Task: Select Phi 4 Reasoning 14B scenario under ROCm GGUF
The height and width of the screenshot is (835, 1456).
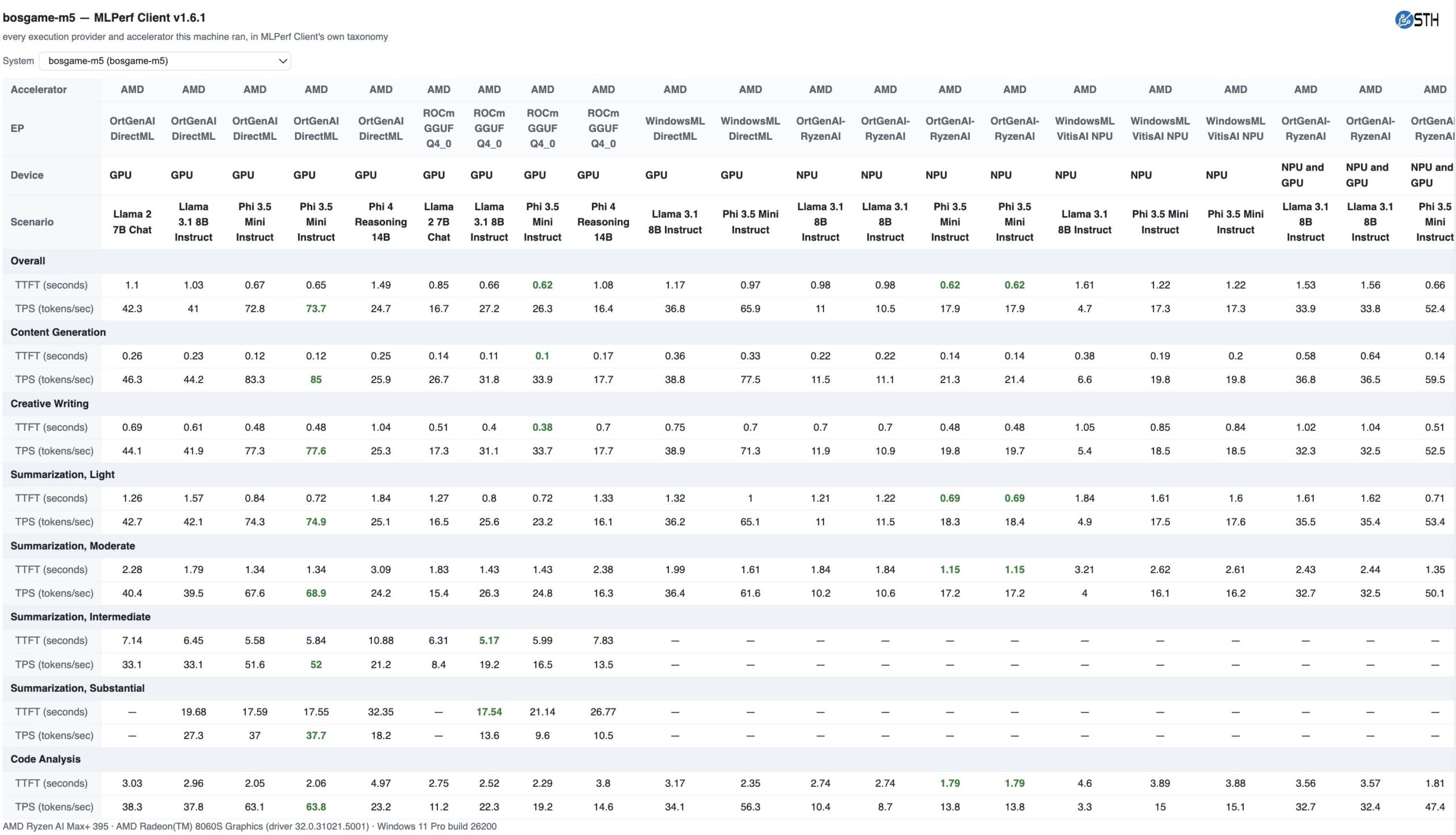Action: point(603,222)
